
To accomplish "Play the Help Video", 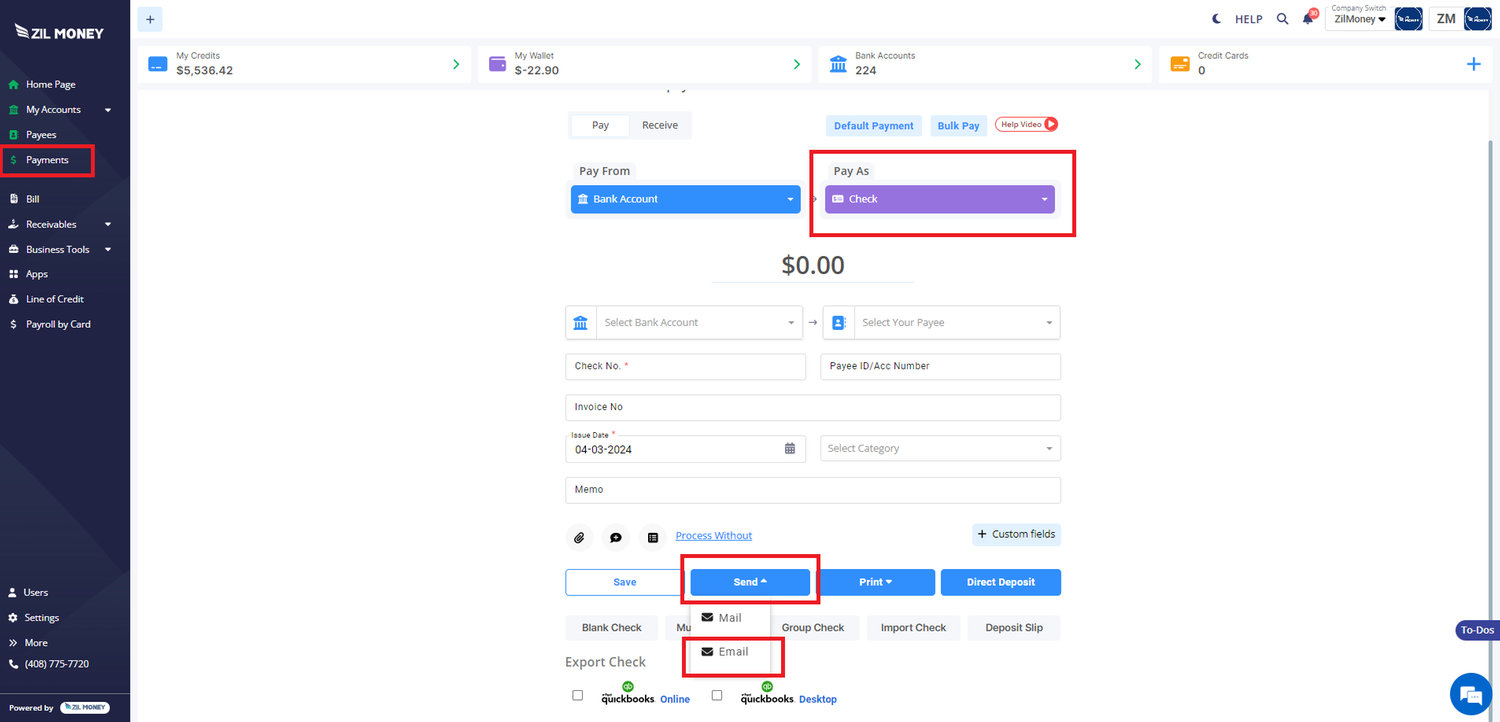I will point(1027,125).
